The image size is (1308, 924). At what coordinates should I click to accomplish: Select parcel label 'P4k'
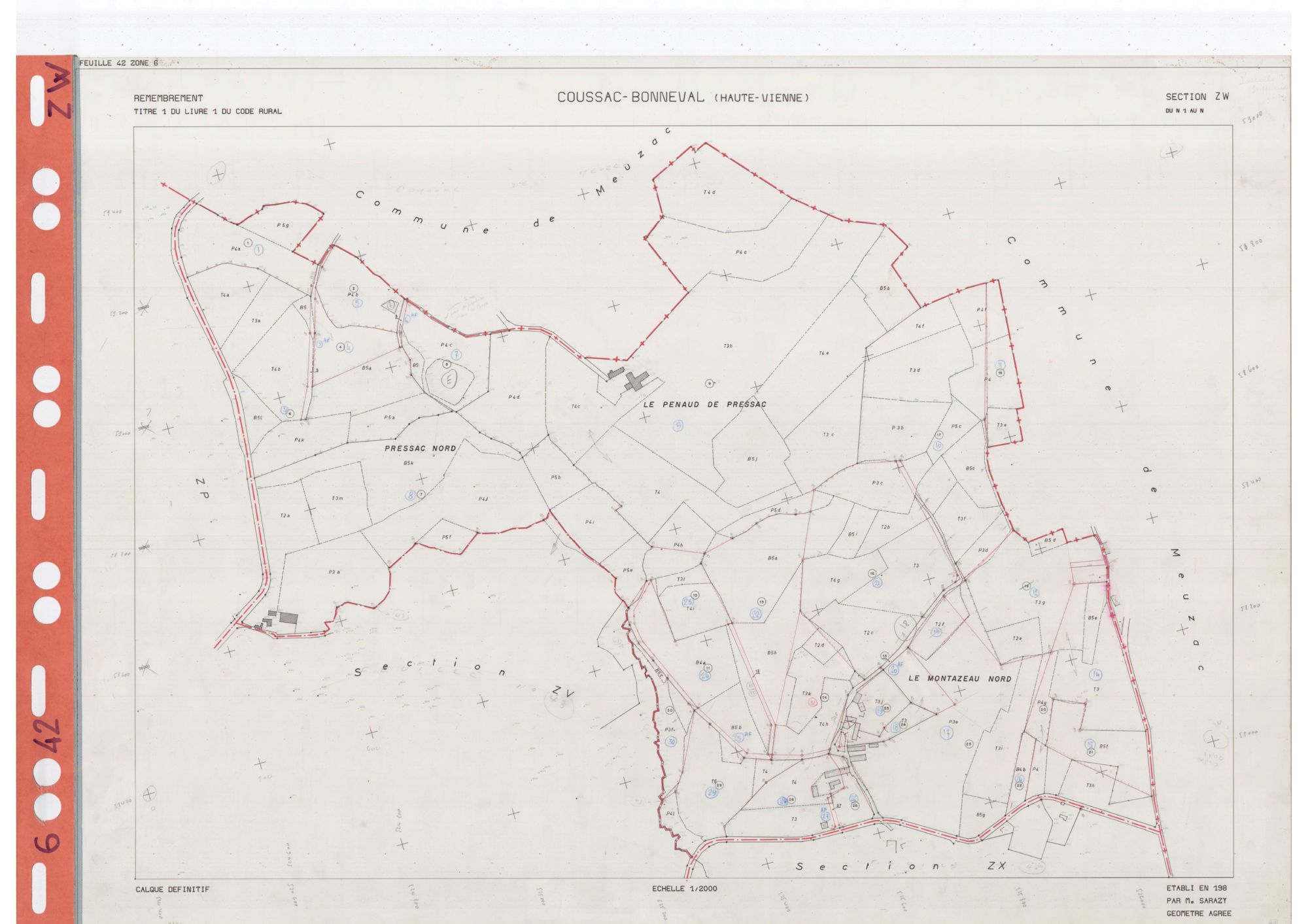(x=299, y=440)
